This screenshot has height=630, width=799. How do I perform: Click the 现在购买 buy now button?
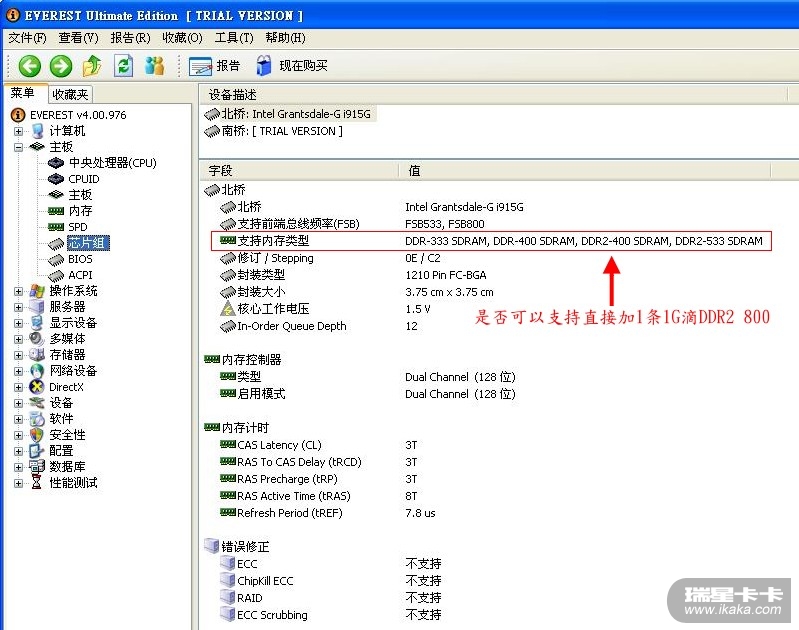[292, 66]
